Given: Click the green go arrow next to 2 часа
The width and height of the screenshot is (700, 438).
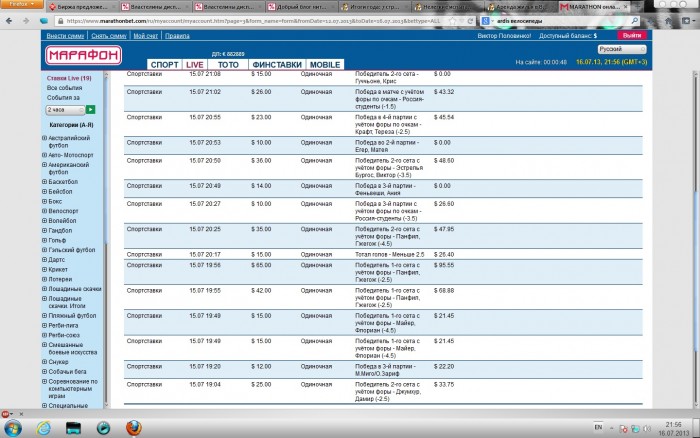Looking at the screenshot, I should [91, 109].
